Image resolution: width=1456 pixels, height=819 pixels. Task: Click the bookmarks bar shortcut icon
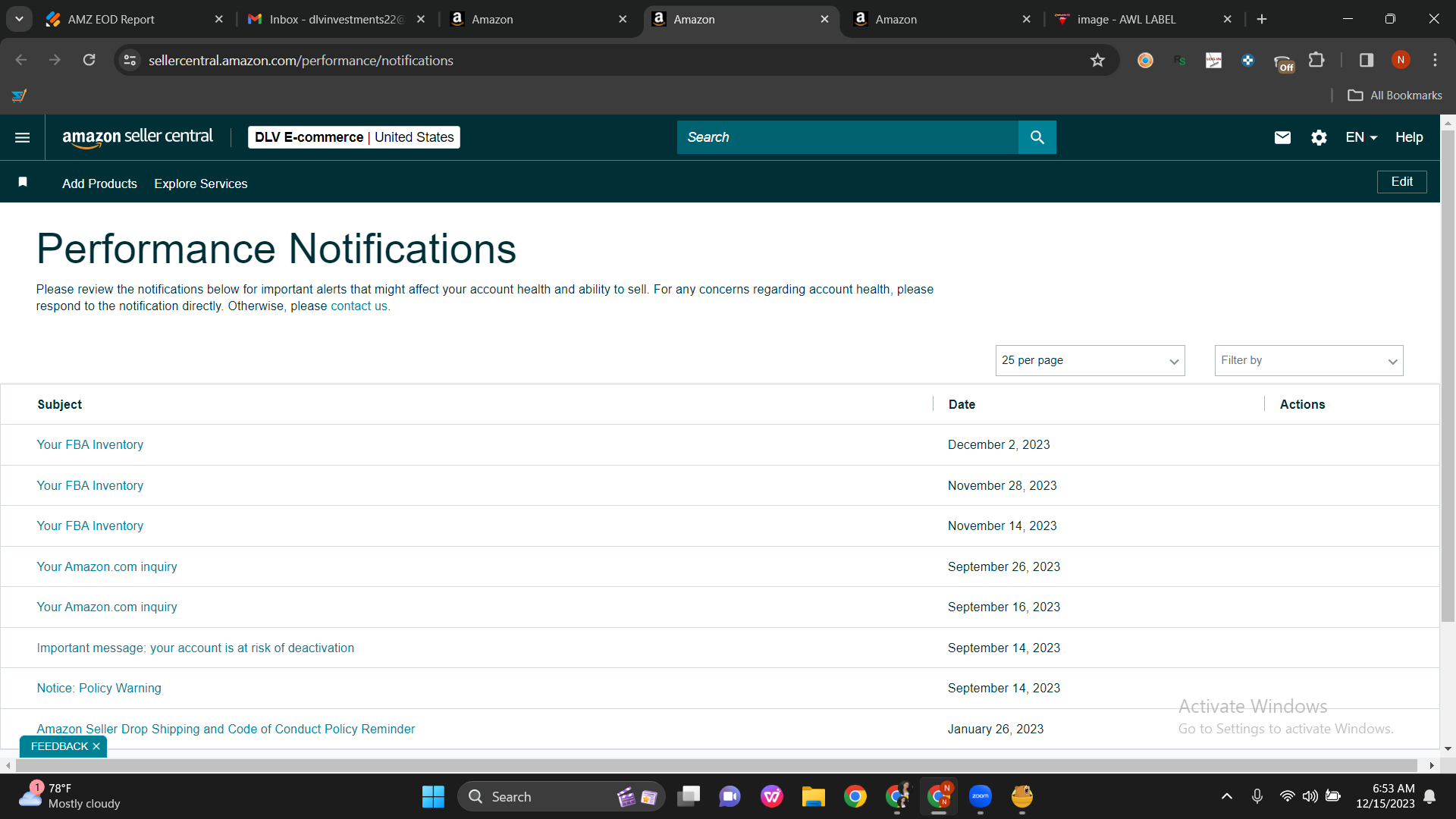click(20, 95)
